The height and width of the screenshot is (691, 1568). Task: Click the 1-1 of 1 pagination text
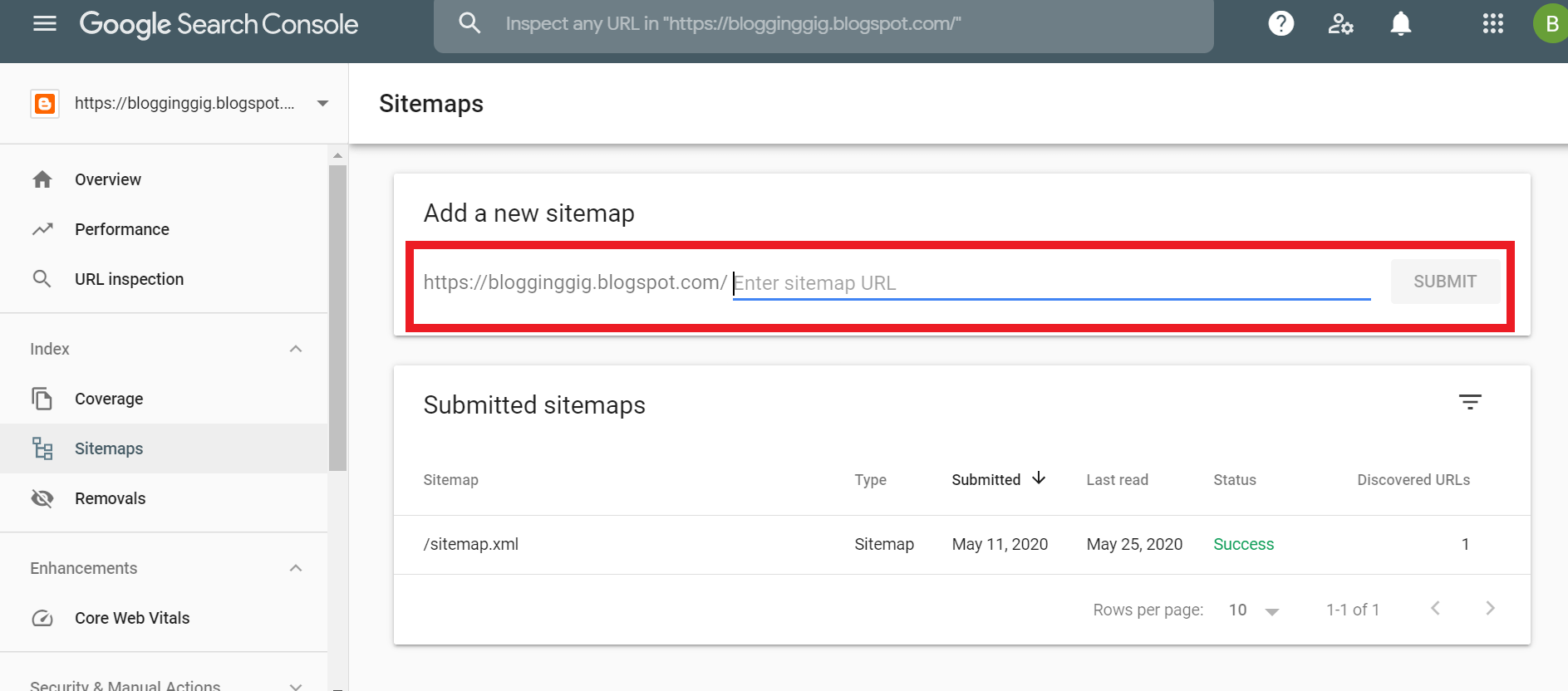pos(1353,610)
